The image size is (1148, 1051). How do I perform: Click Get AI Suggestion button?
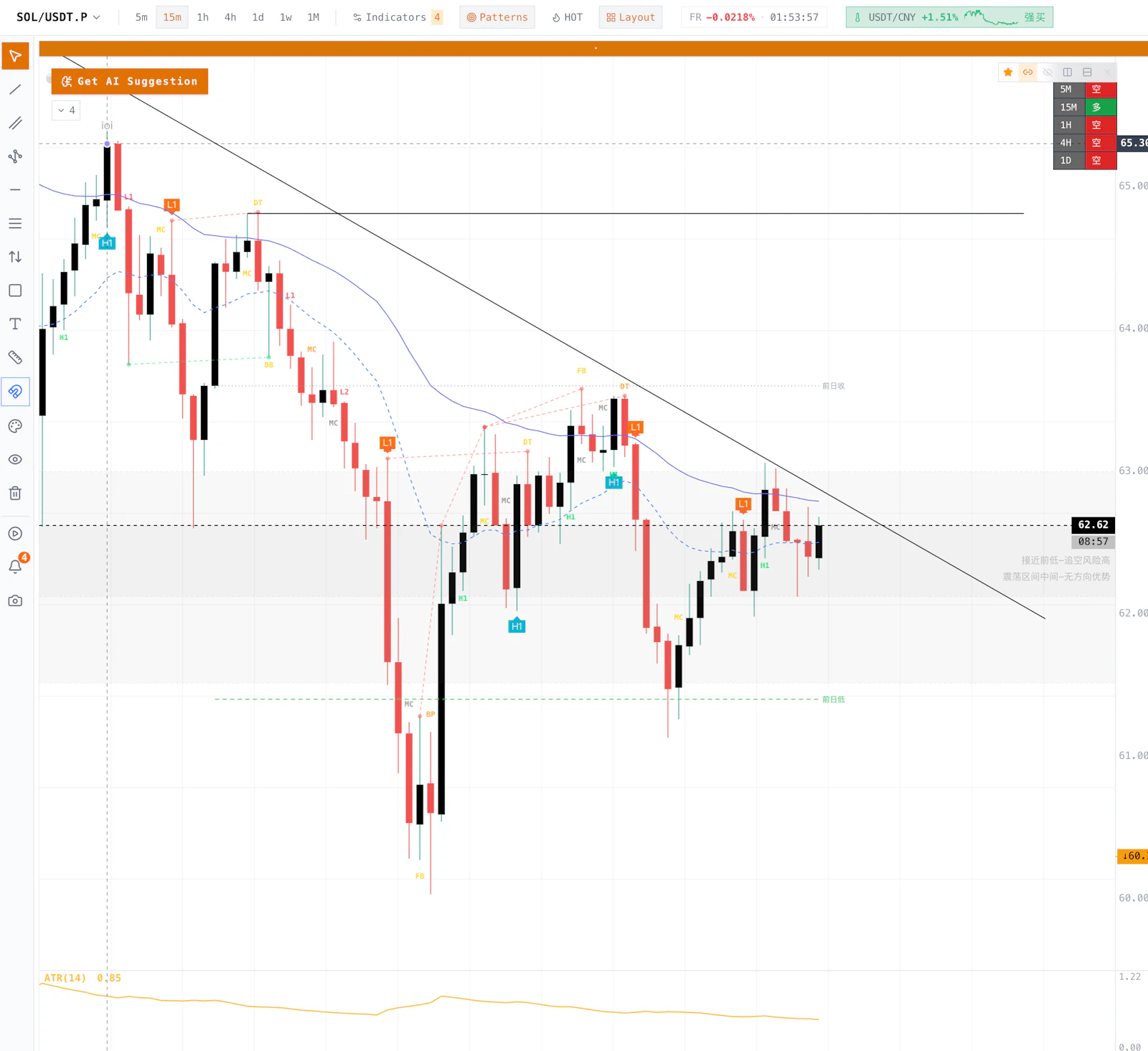130,81
